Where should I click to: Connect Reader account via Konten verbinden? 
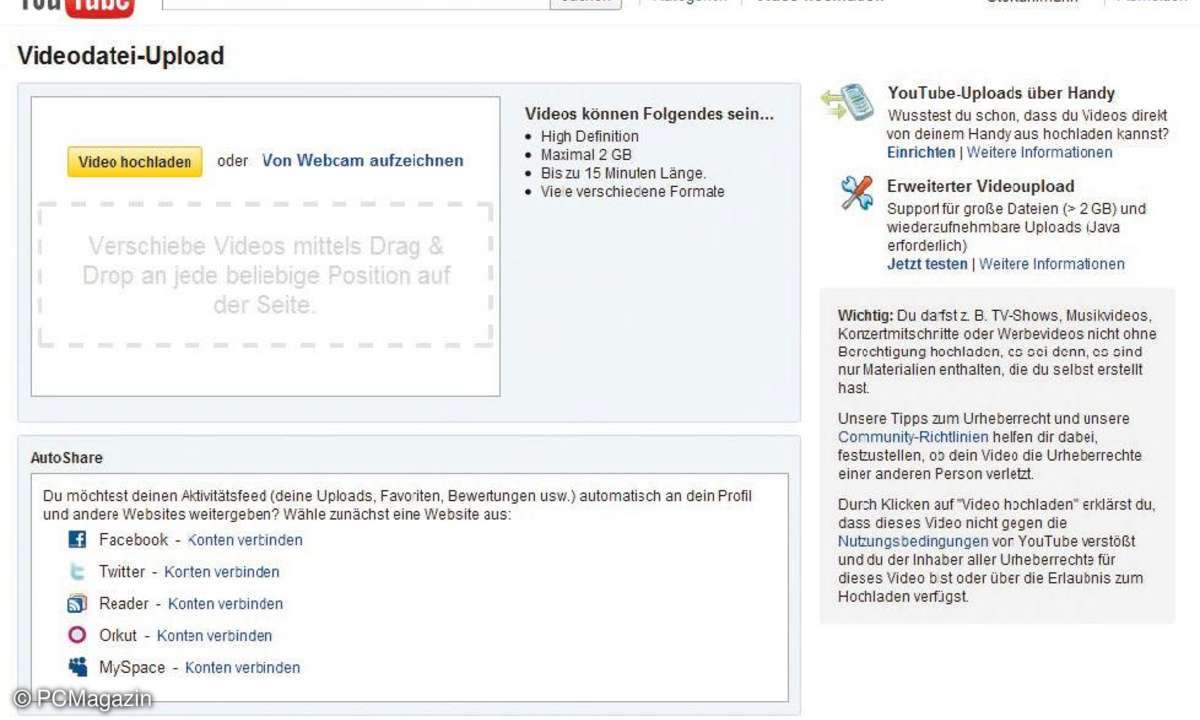pyautogui.click(x=225, y=604)
